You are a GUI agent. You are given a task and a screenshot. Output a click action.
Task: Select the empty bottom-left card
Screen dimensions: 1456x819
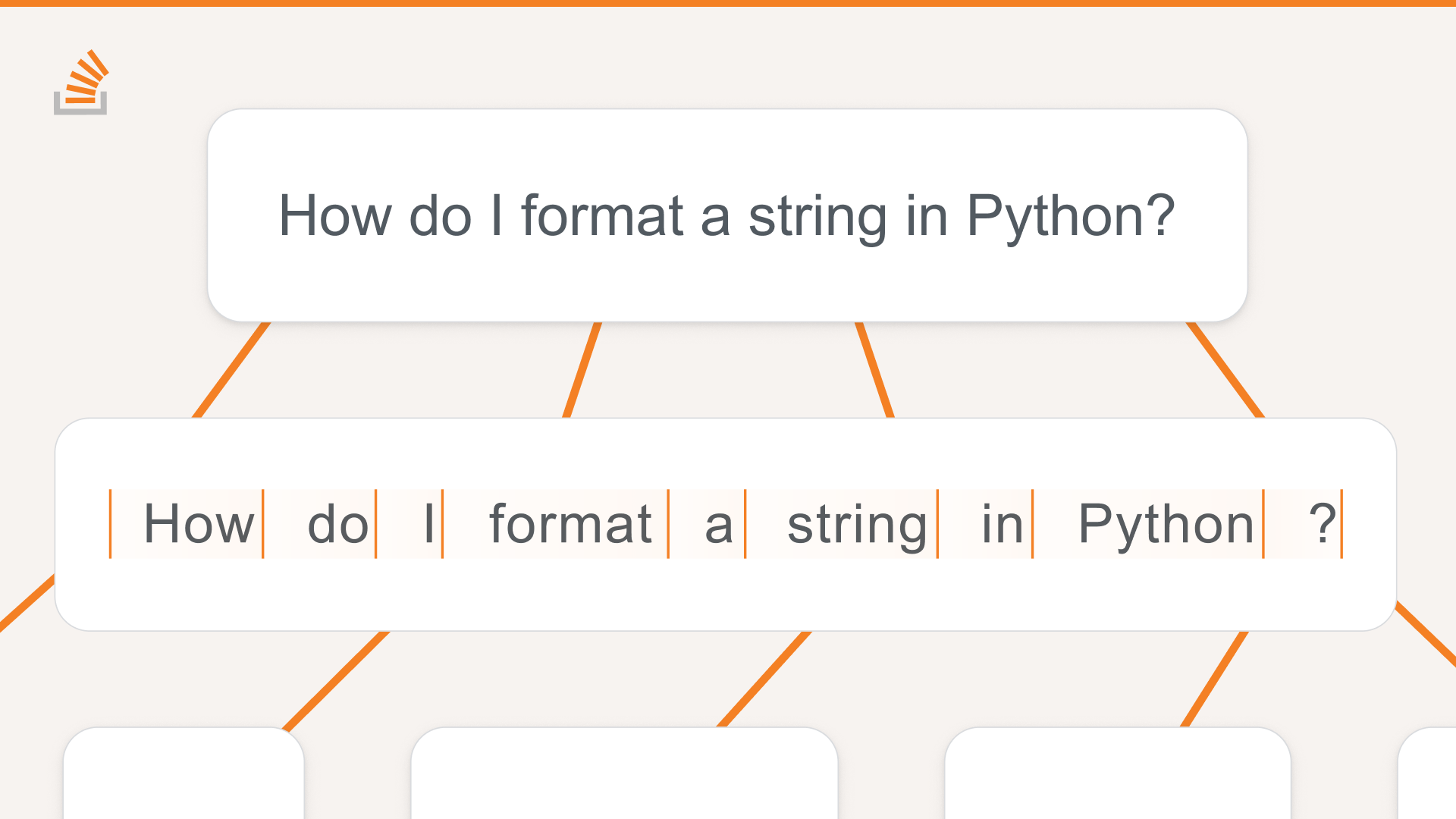184,775
